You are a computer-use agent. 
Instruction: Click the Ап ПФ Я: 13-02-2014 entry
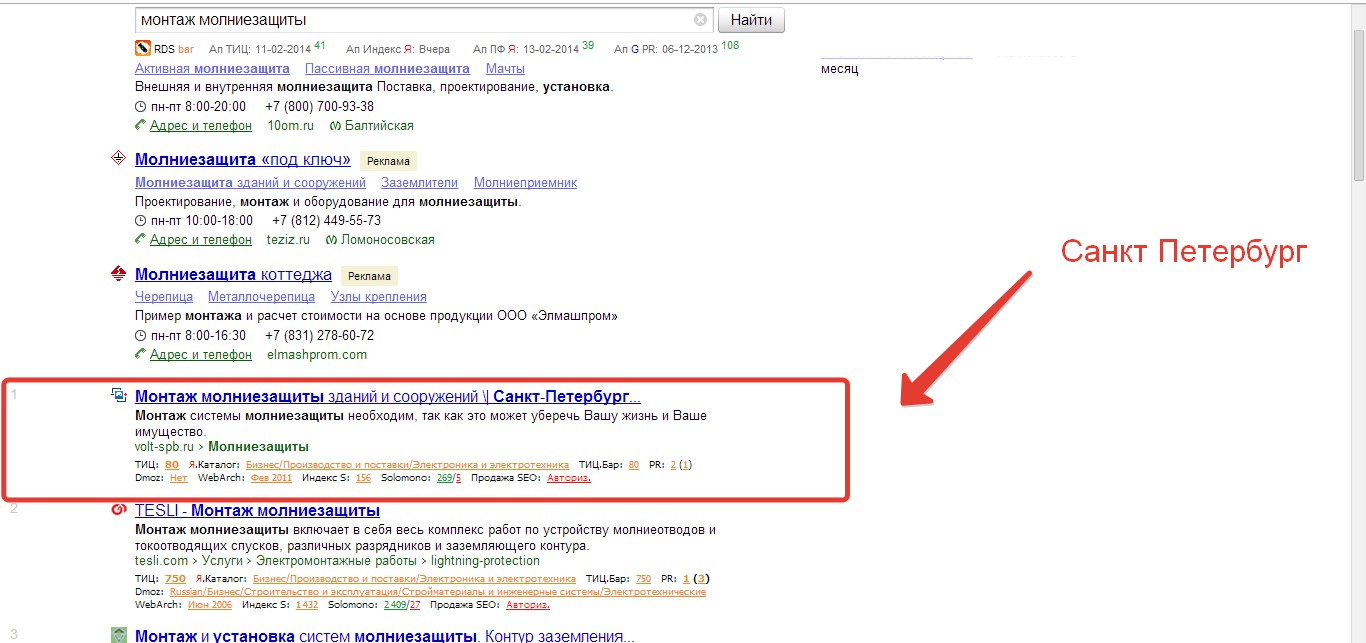533,47
